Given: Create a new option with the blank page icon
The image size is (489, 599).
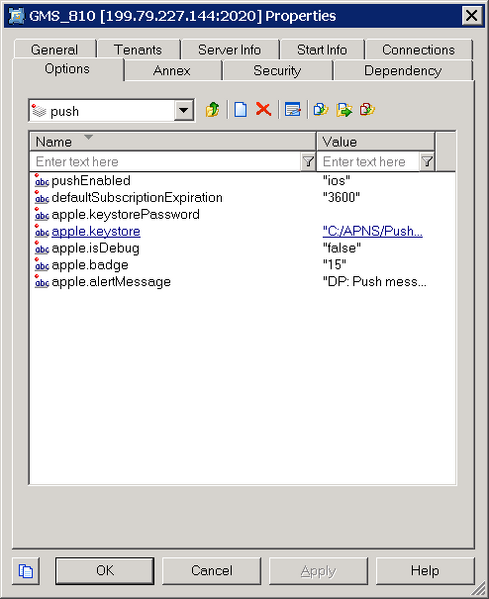Looking at the screenshot, I should (240, 110).
